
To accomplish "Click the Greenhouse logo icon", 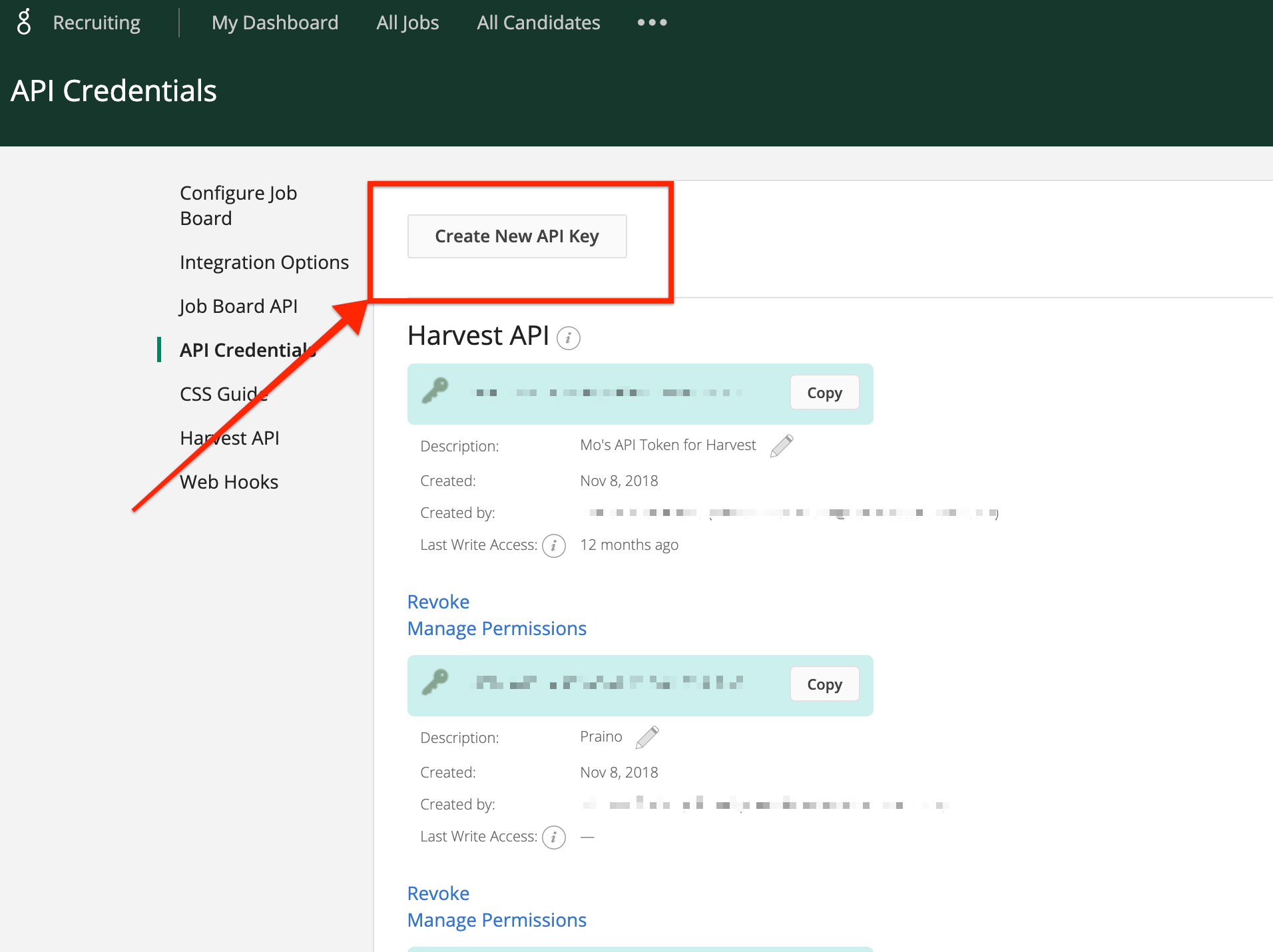I will (x=24, y=22).
